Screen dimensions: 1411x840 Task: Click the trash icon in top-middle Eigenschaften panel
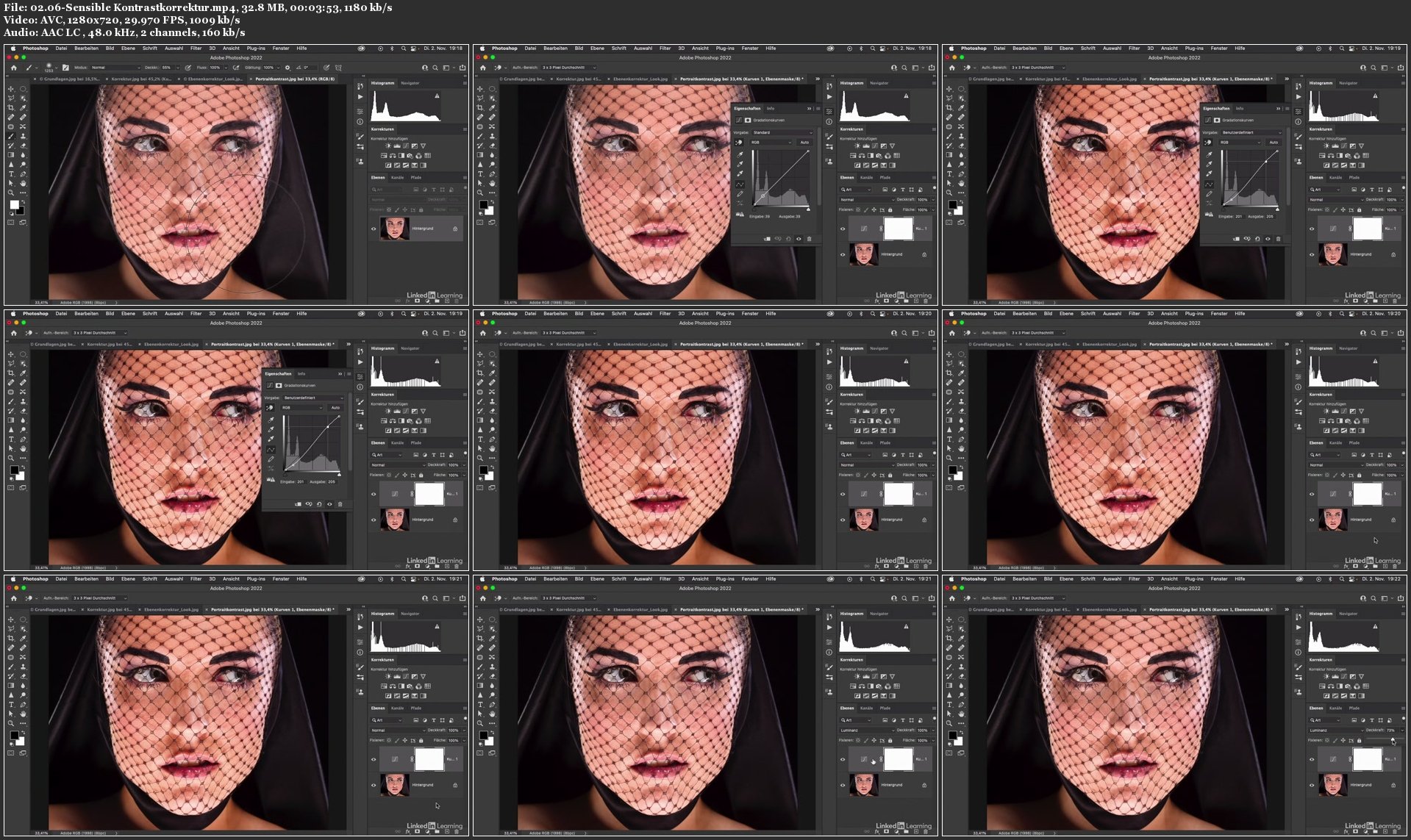coord(810,239)
